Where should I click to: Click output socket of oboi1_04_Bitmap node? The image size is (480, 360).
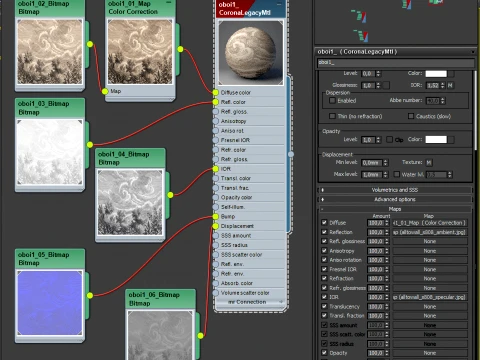[170, 195]
